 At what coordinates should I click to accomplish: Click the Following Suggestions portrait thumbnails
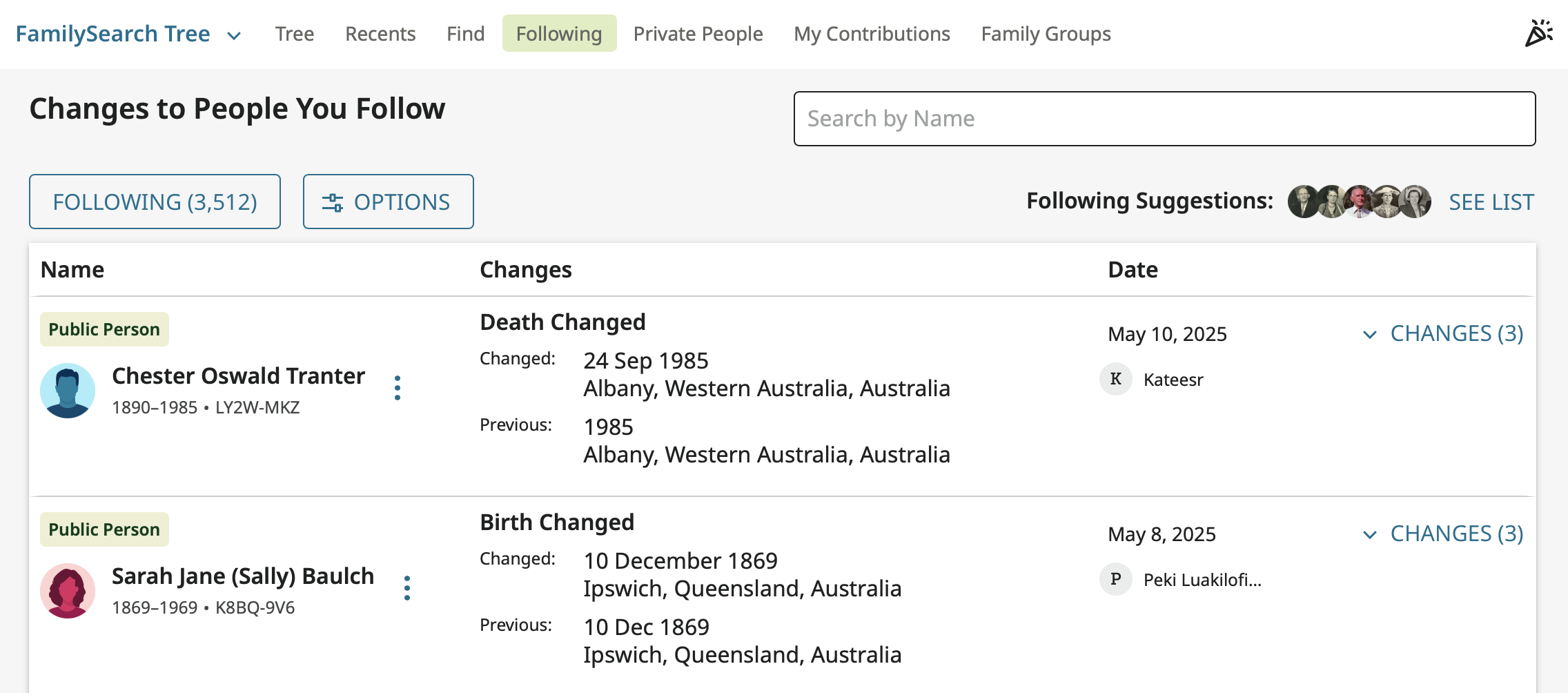pyautogui.click(x=1359, y=202)
